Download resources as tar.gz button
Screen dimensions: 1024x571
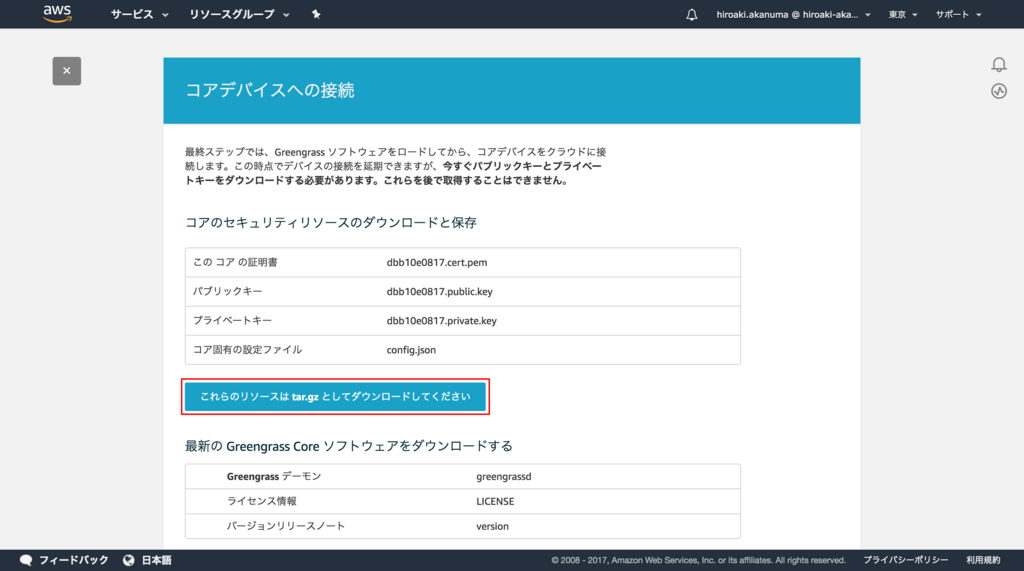click(x=335, y=397)
